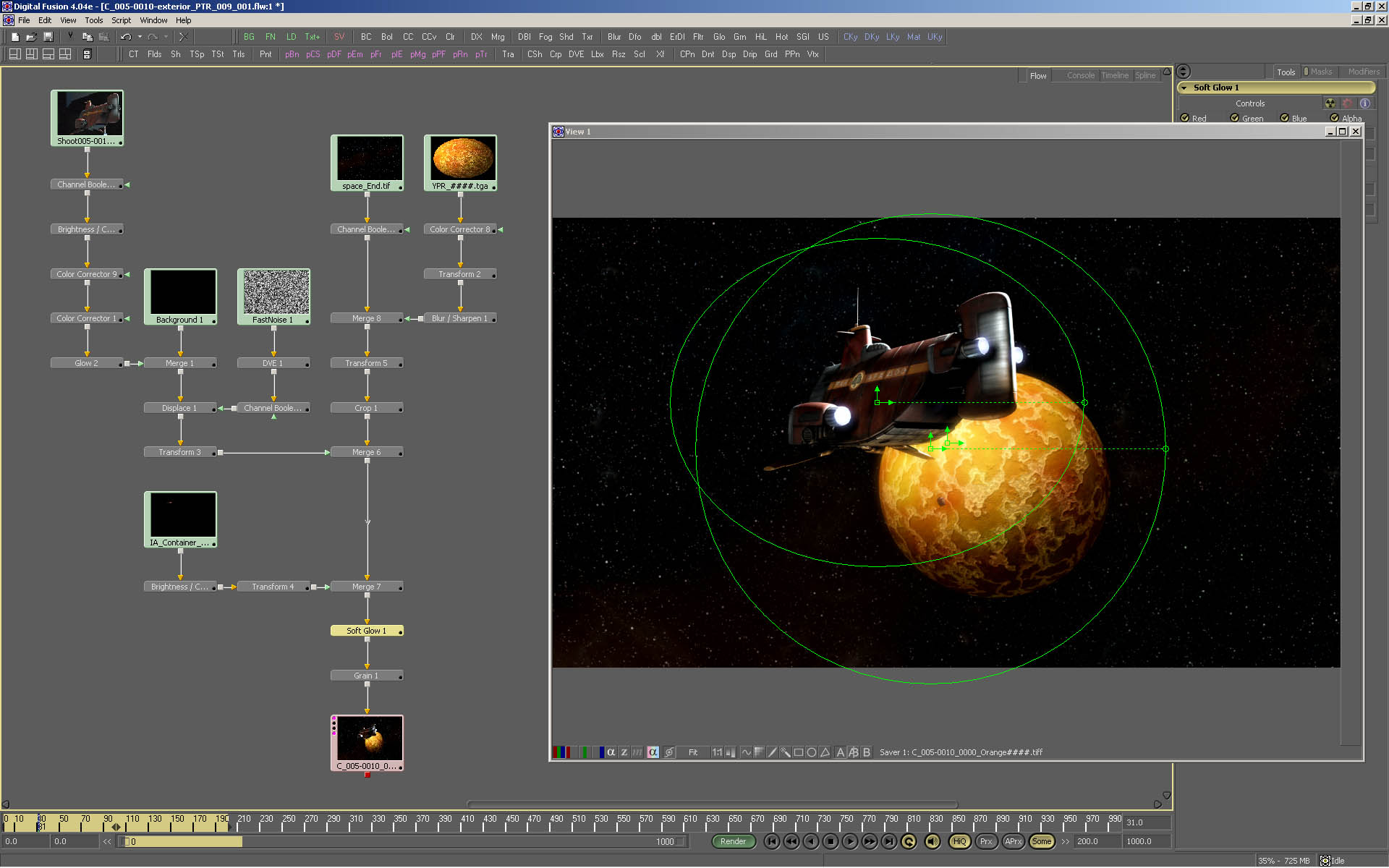Screen dimensions: 1389x868
Task: Add Ultra Keyer with UKy
Action: coord(935,37)
